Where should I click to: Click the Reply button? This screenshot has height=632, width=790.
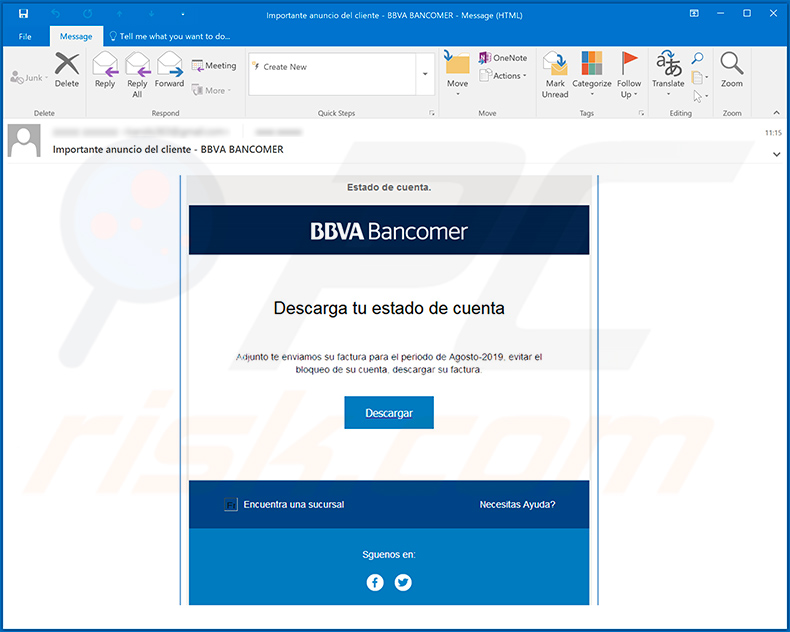click(105, 70)
